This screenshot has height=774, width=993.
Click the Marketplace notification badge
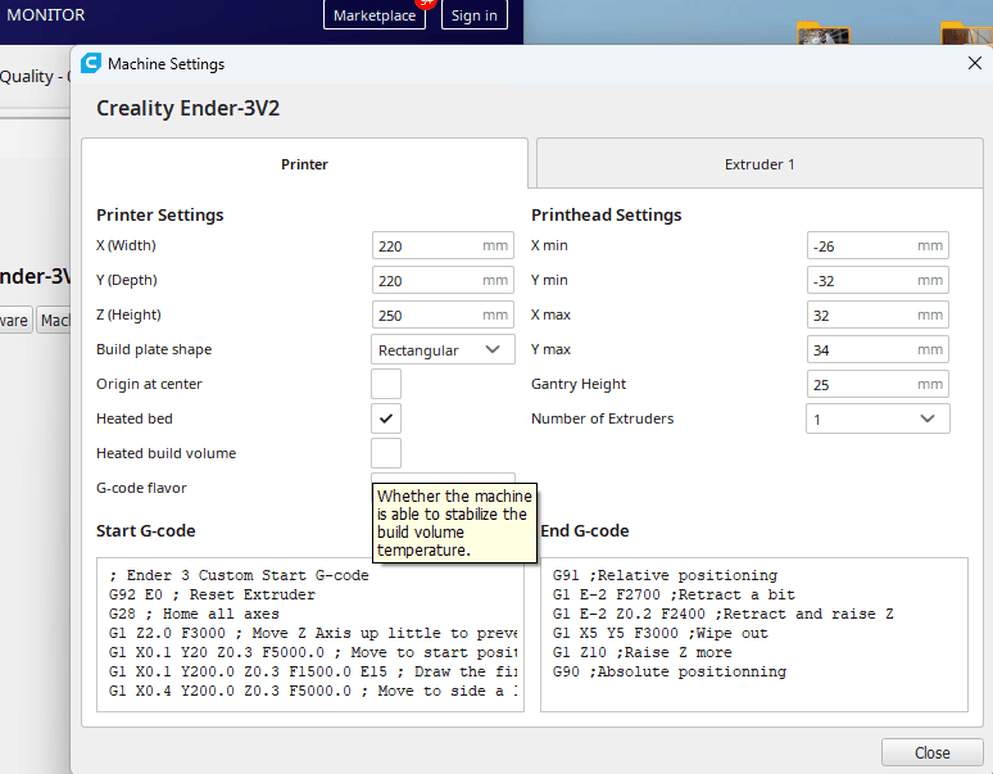pyautogui.click(x=426, y=3)
